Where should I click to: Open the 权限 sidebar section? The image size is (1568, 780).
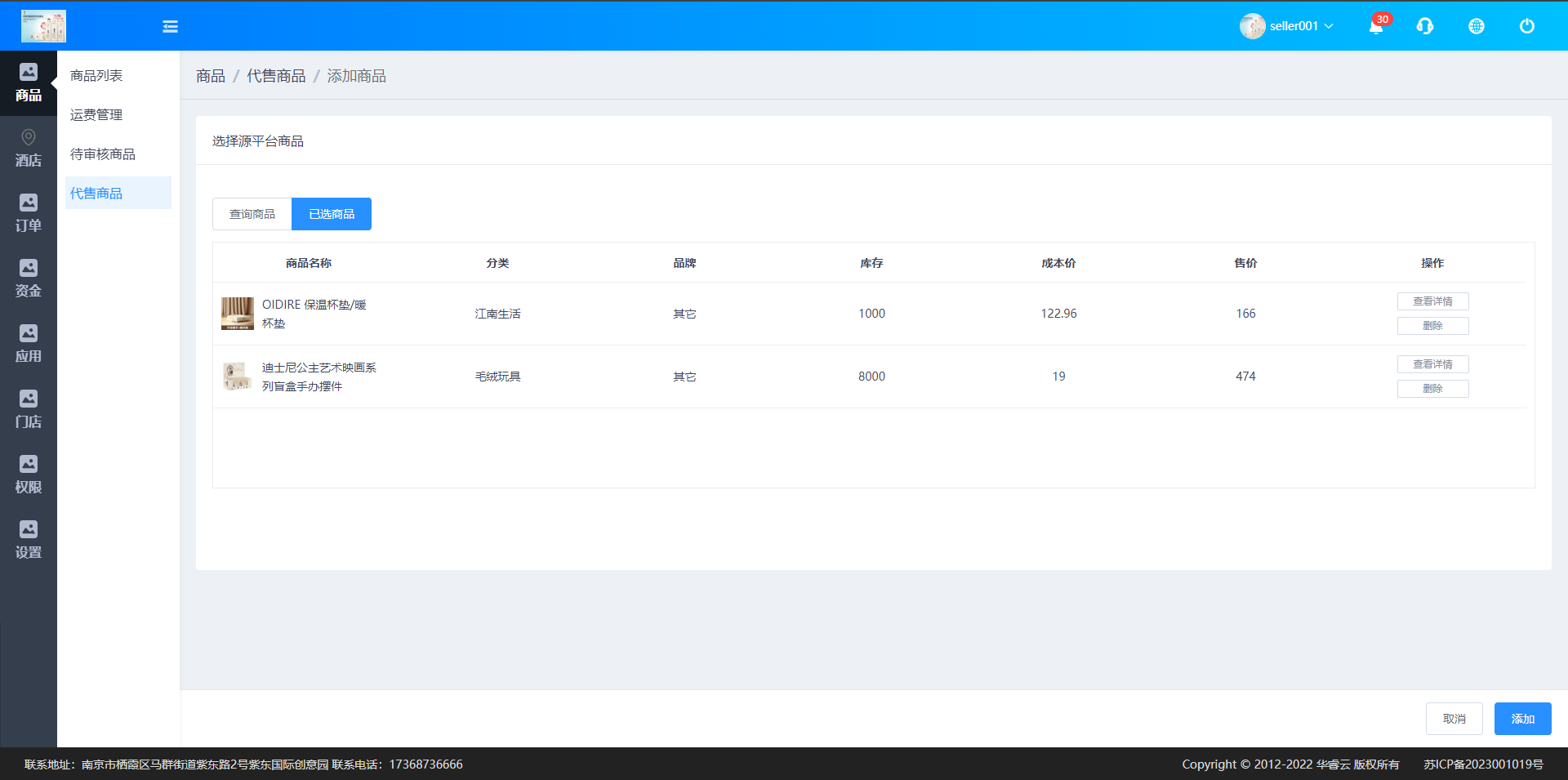pyautogui.click(x=29, y=475)
